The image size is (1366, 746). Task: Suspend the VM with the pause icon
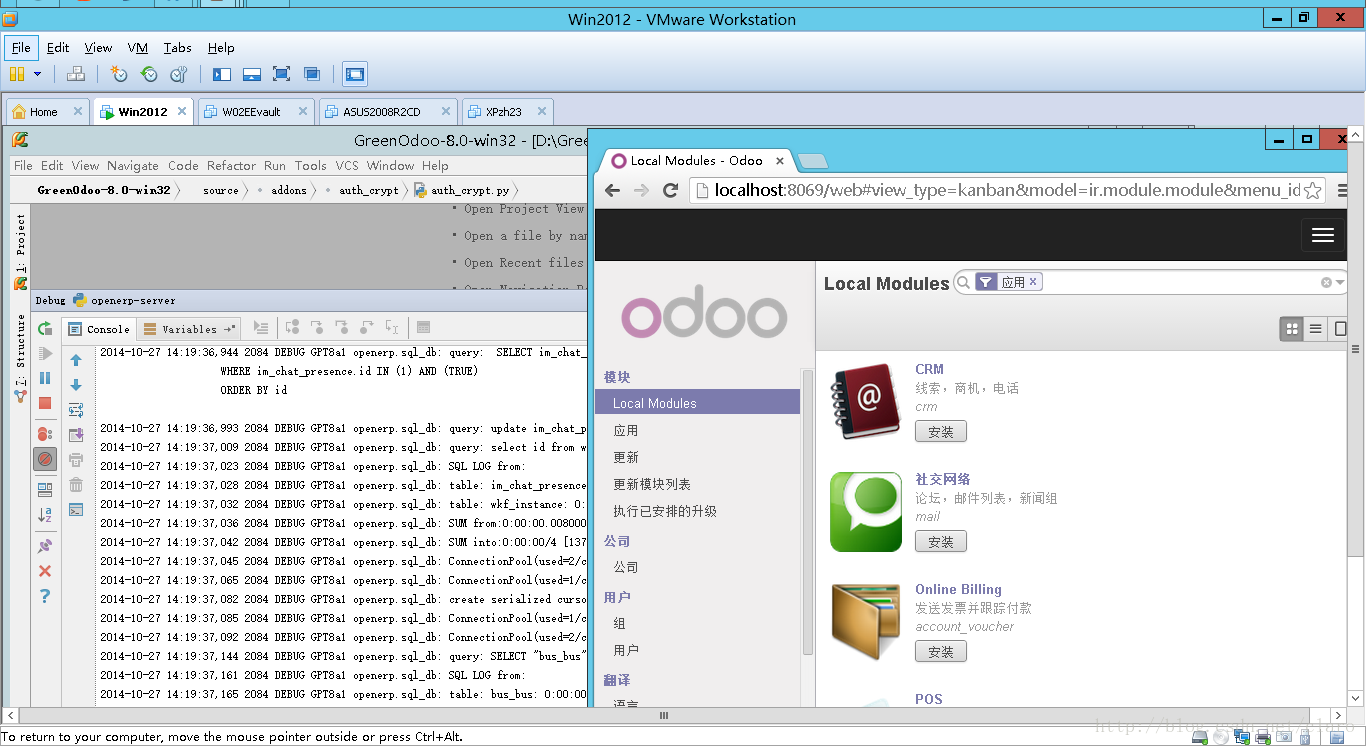[x=16, y=74]
